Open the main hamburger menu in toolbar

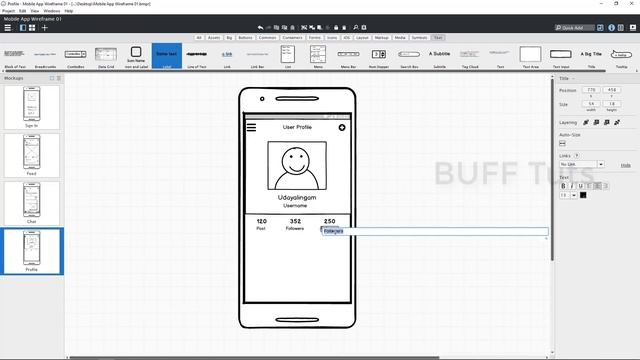tap(7, 28)
